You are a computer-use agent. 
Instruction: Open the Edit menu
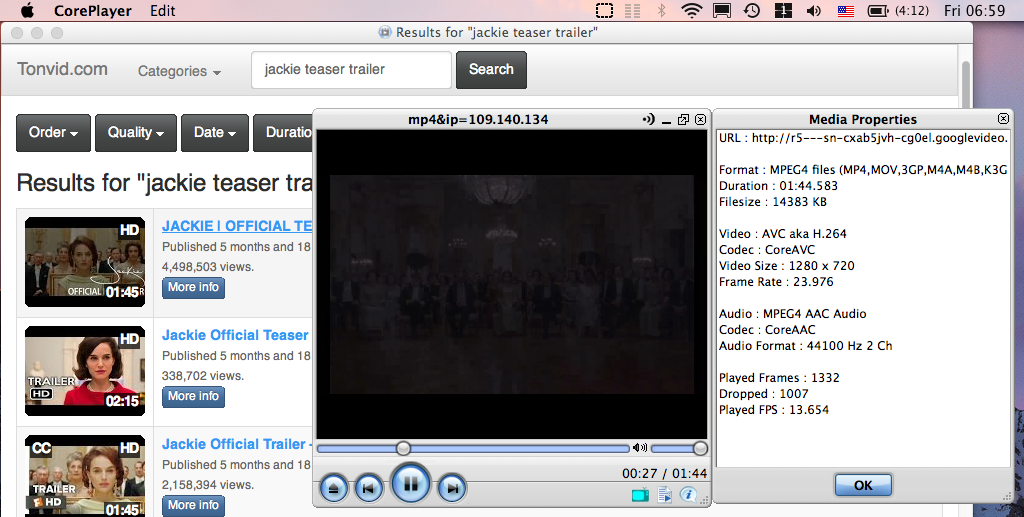click(163, 10)
